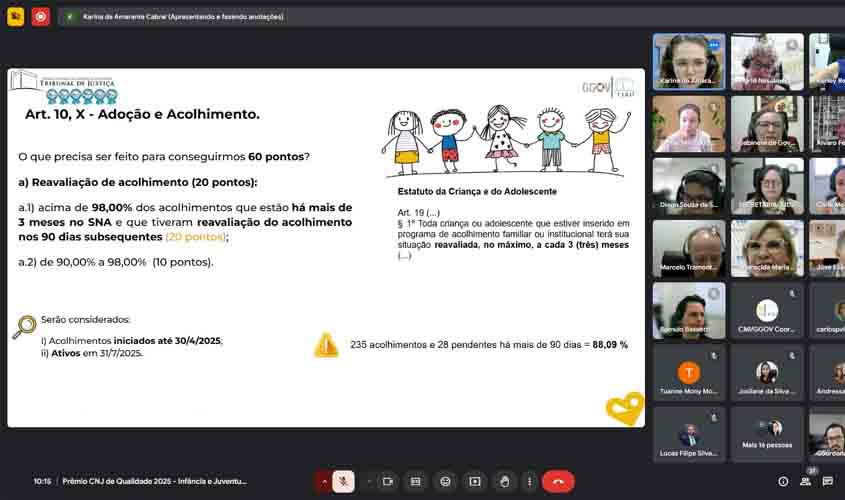Image resolution: width=845 pixels, height=500 pixels.
Task: Show the participants list panel
Action: pos(806,481)
